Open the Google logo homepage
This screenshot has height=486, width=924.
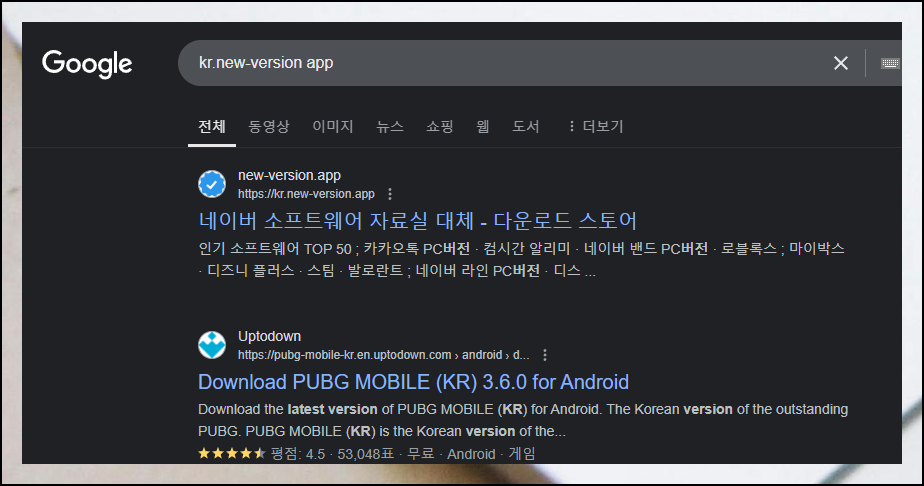tap(87, 64)
